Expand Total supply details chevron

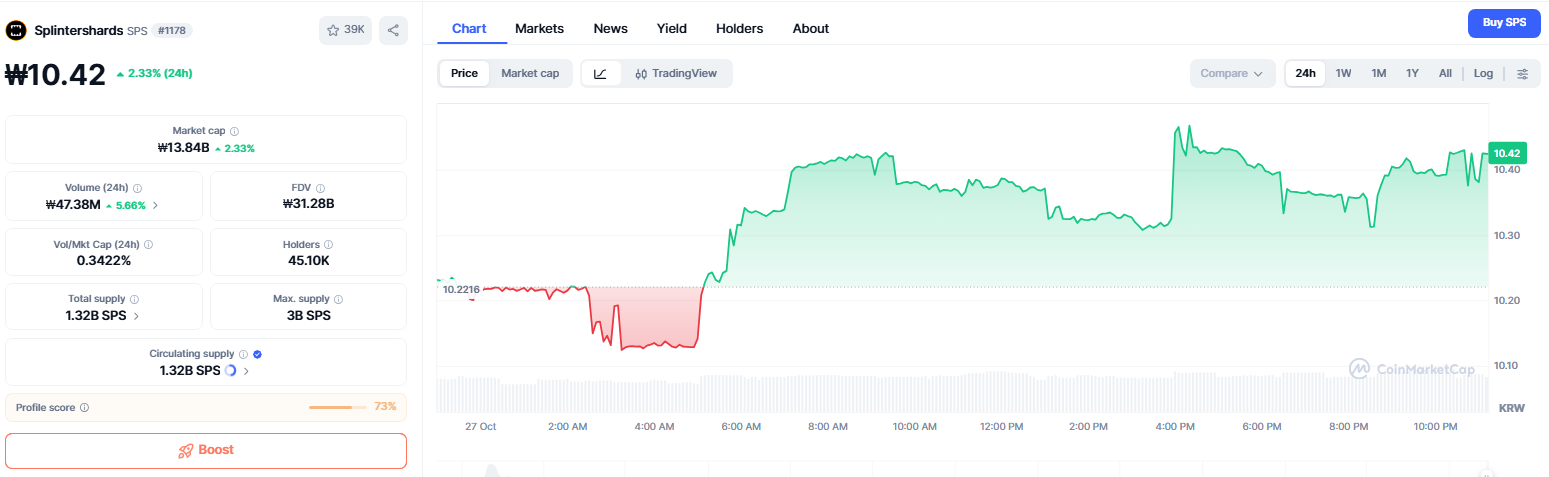[136, 316]
